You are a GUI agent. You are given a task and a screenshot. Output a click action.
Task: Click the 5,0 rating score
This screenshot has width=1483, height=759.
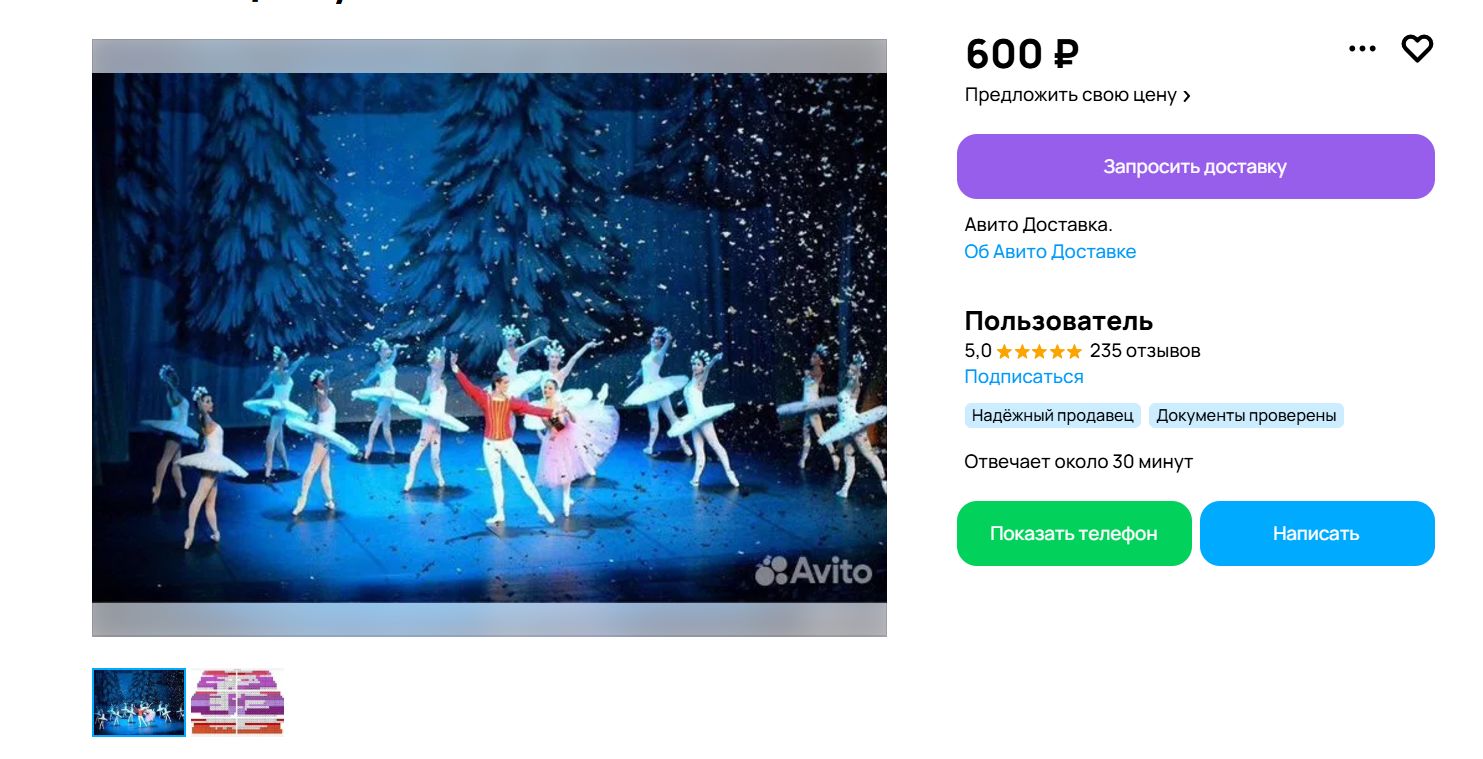[x=977, y=351]
